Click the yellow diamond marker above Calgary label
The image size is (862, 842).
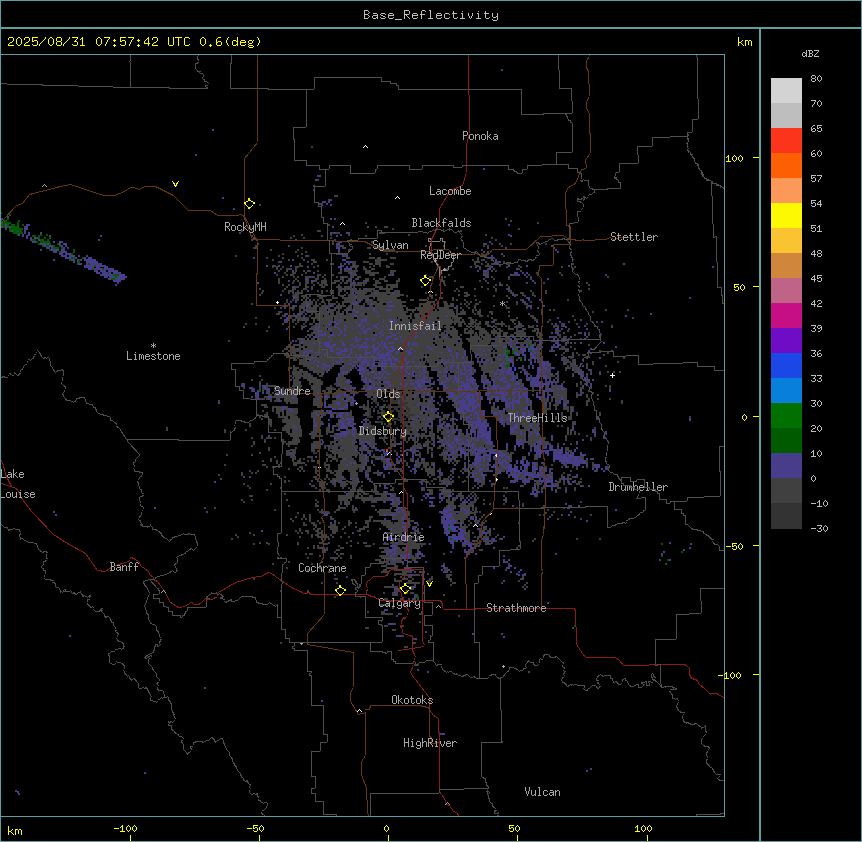[x=405, y=589]
